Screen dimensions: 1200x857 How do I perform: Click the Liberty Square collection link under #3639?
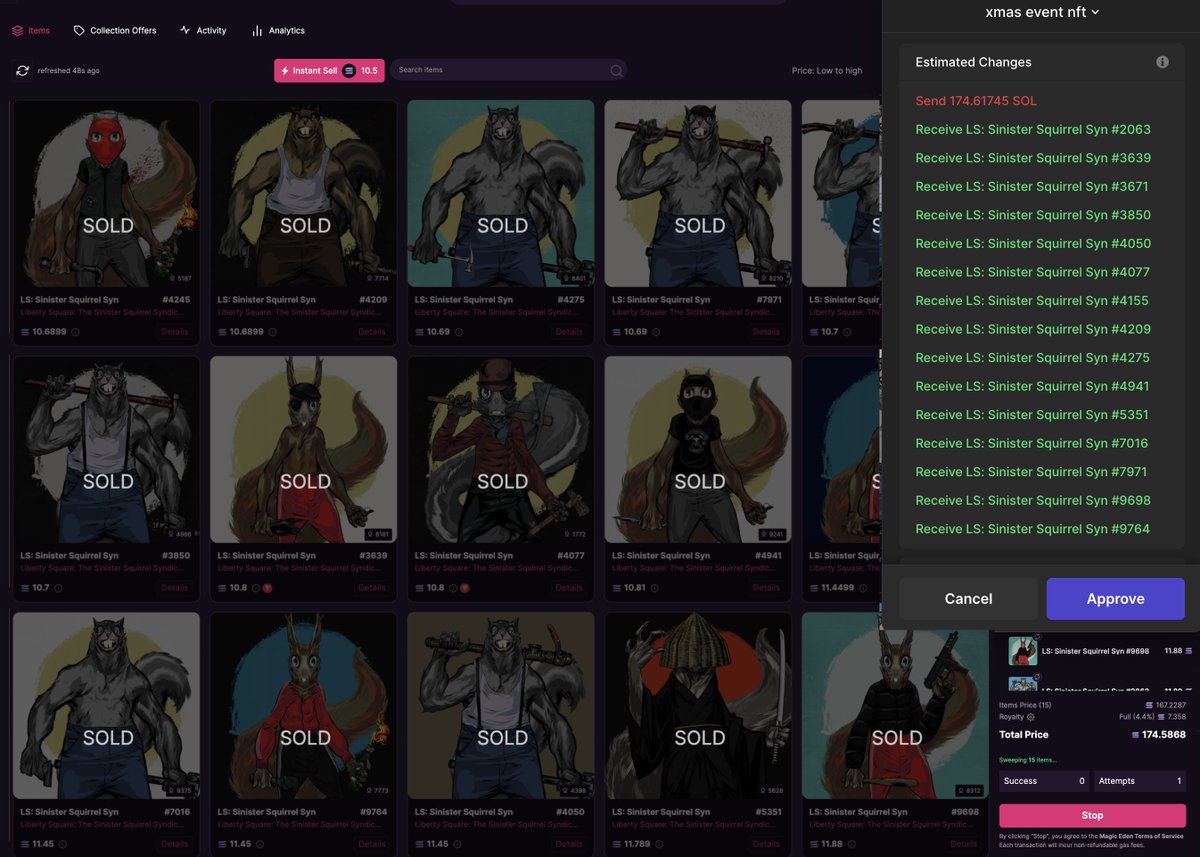click(300, 568)
